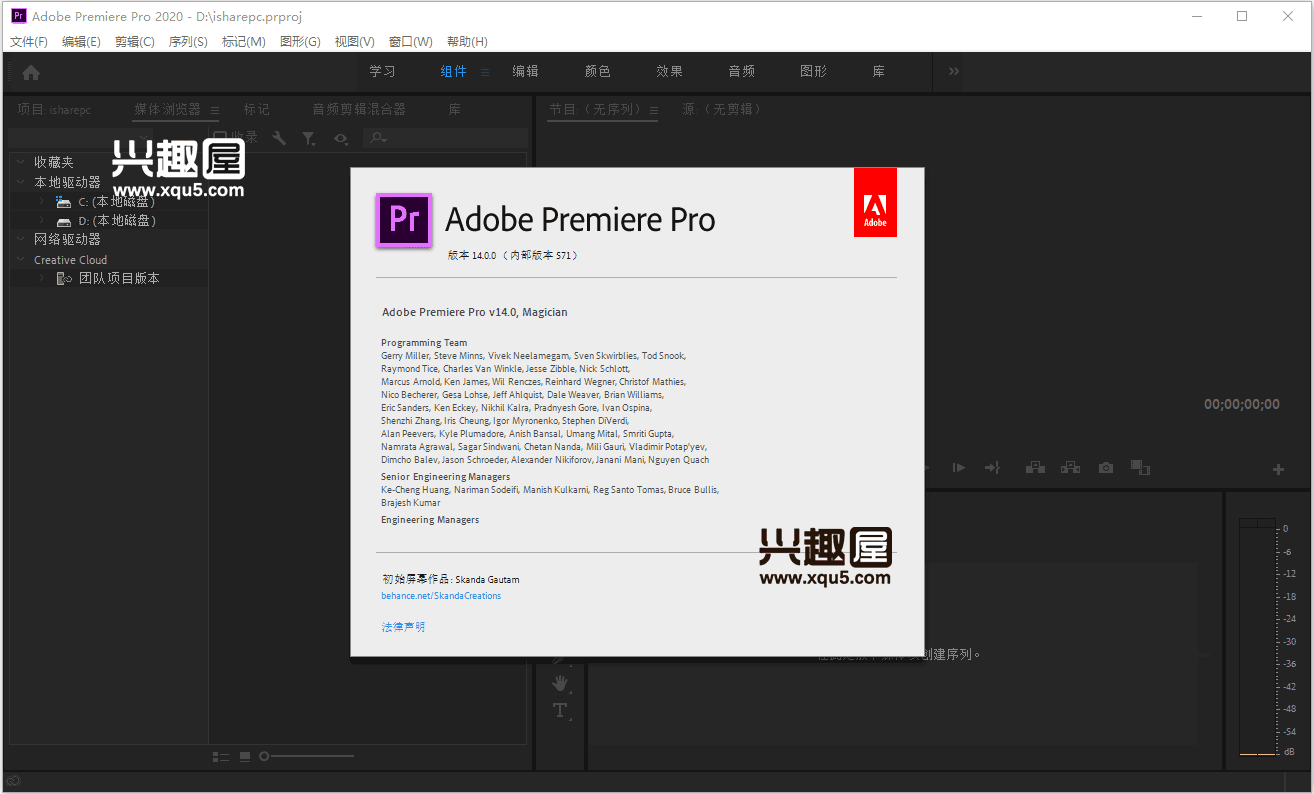Screen dimensions: 1314x794
Task: Switch Media Browser to thumbnail view
Action: click(x=245, y=757)
